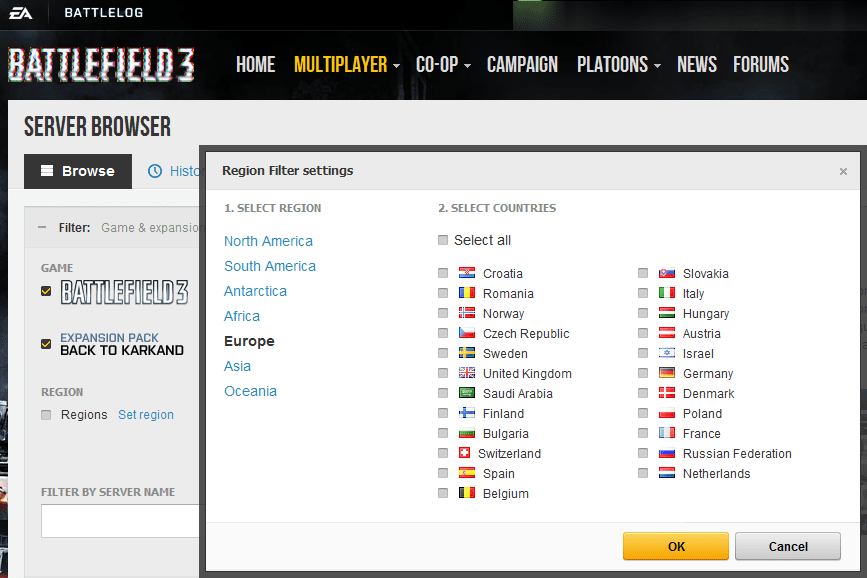
Task: Check the Netherlands checkbox
Action: (x=643, y=473)
